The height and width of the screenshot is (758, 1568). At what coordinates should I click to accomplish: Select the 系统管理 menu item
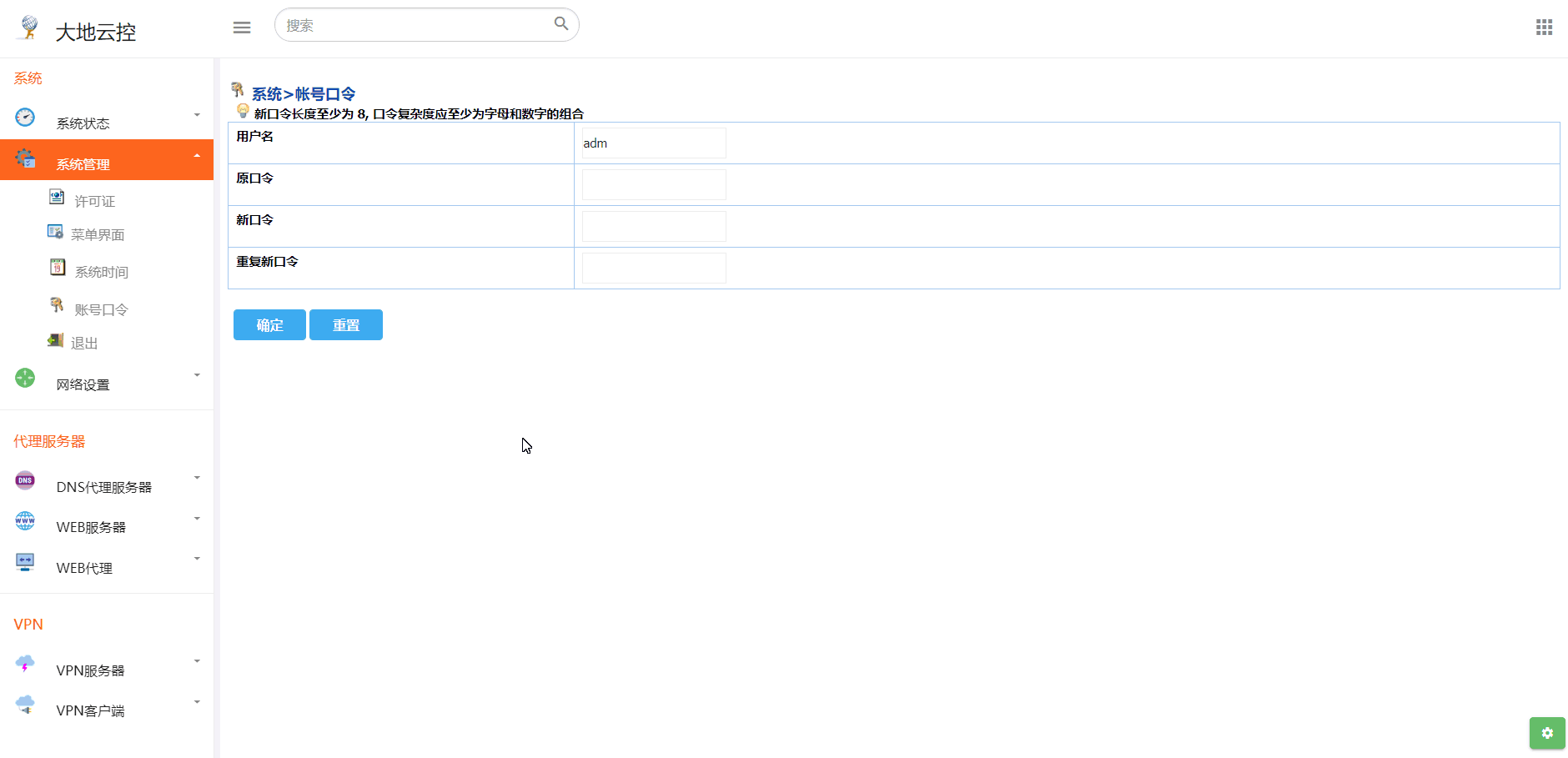(x=107, y=159)
